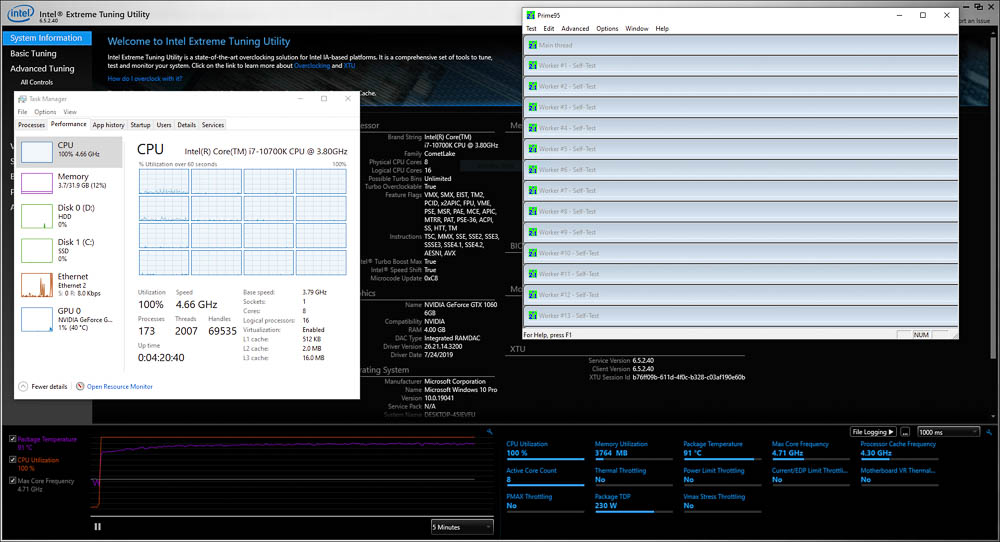Click the Worker #13 - Self-Test icon
This screenshot has width=1000, height=542.
click(x=533, y=316)
